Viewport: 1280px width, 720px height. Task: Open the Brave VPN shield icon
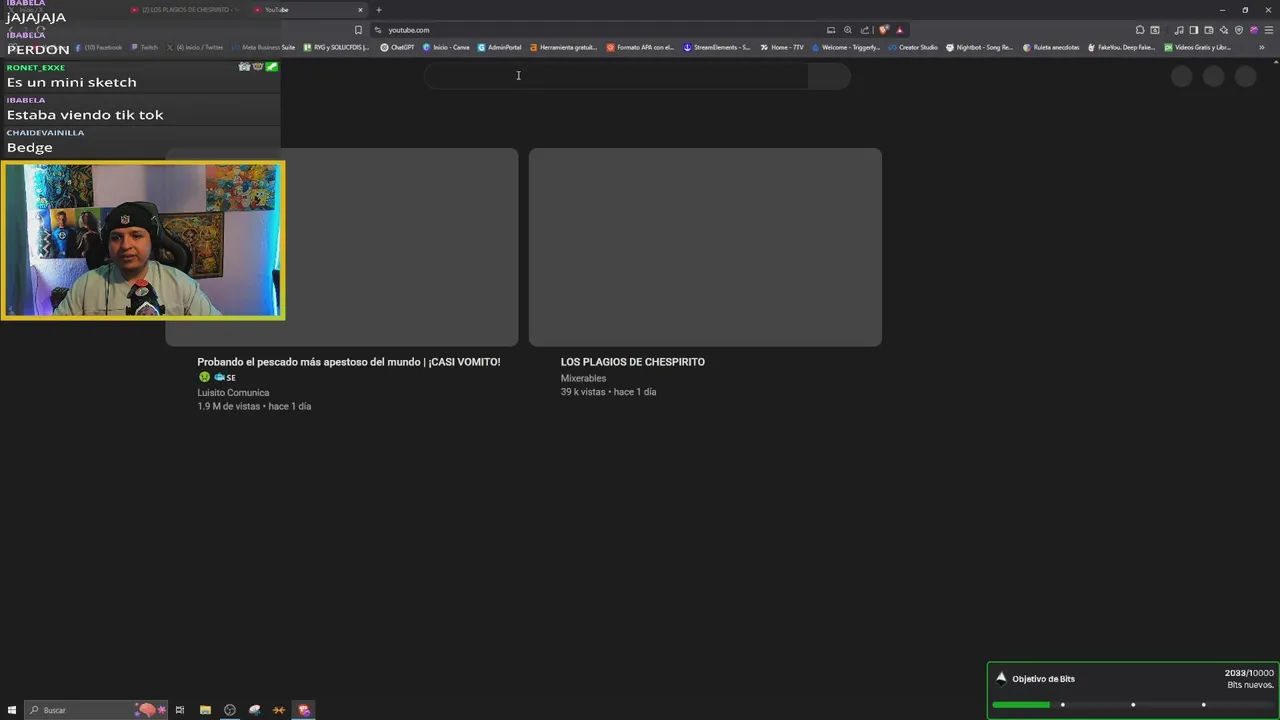(x=1239, y=30)
